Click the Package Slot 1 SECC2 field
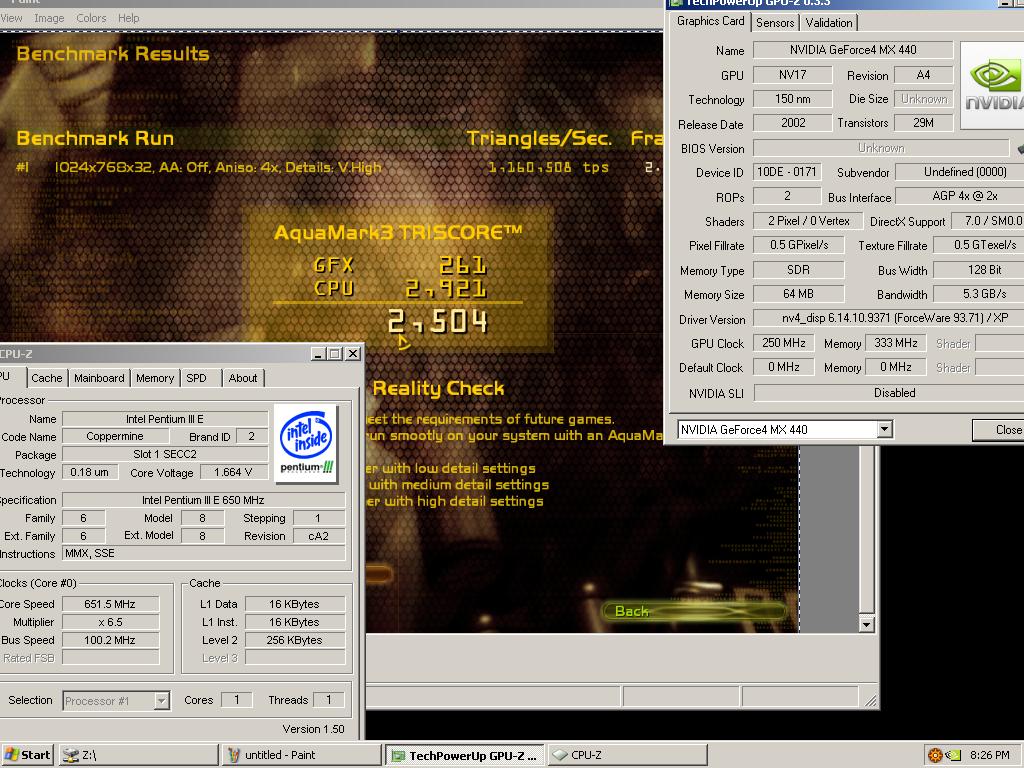The image size is (1024, 768). pos(165,454)
